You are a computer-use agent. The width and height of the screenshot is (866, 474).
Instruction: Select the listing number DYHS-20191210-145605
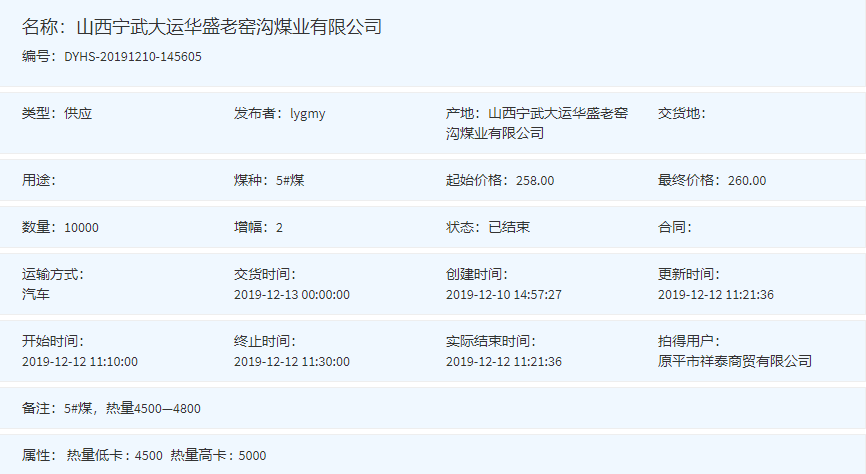(x=133, y=57)
